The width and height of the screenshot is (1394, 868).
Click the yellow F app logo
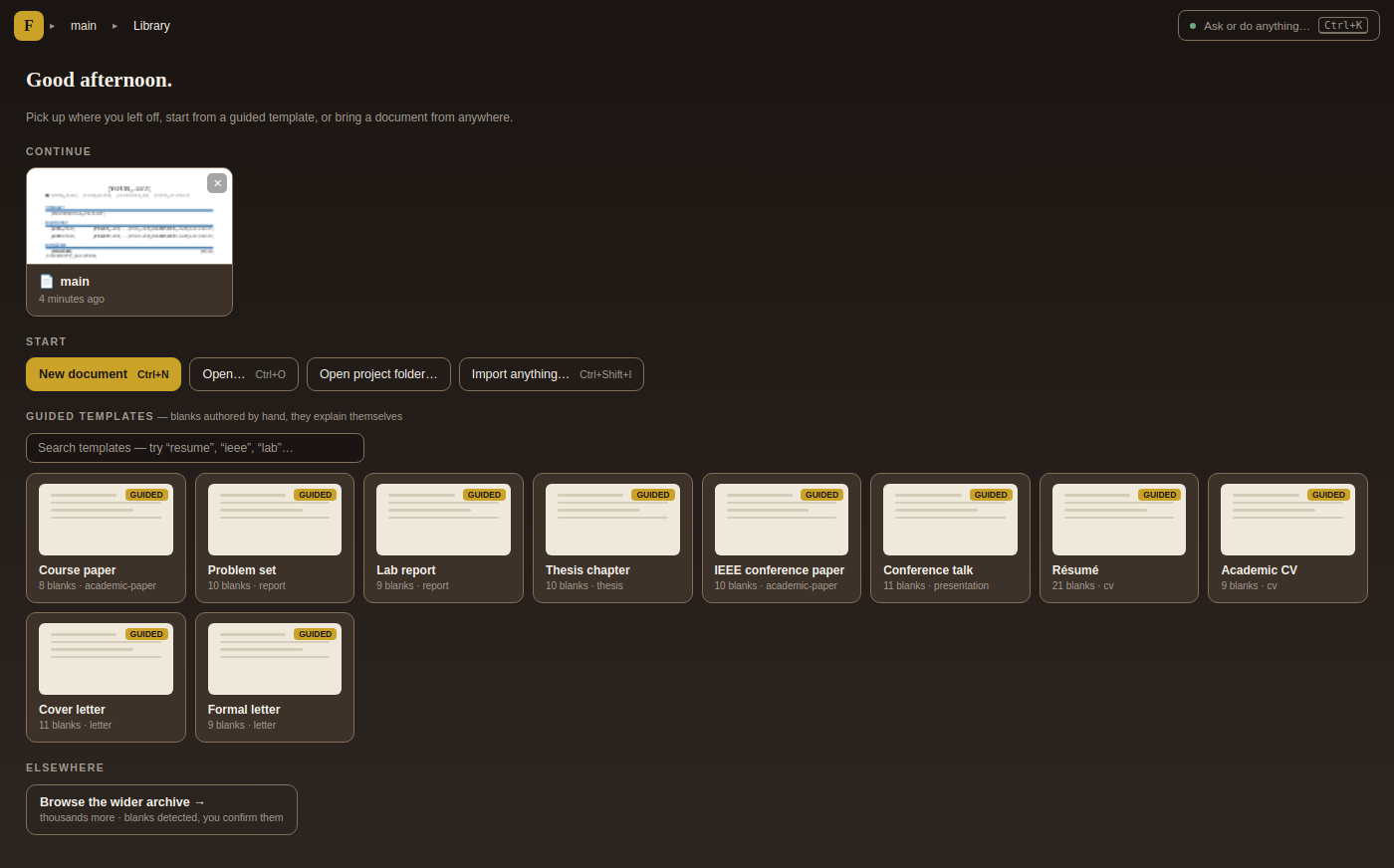tap(29, 26)
